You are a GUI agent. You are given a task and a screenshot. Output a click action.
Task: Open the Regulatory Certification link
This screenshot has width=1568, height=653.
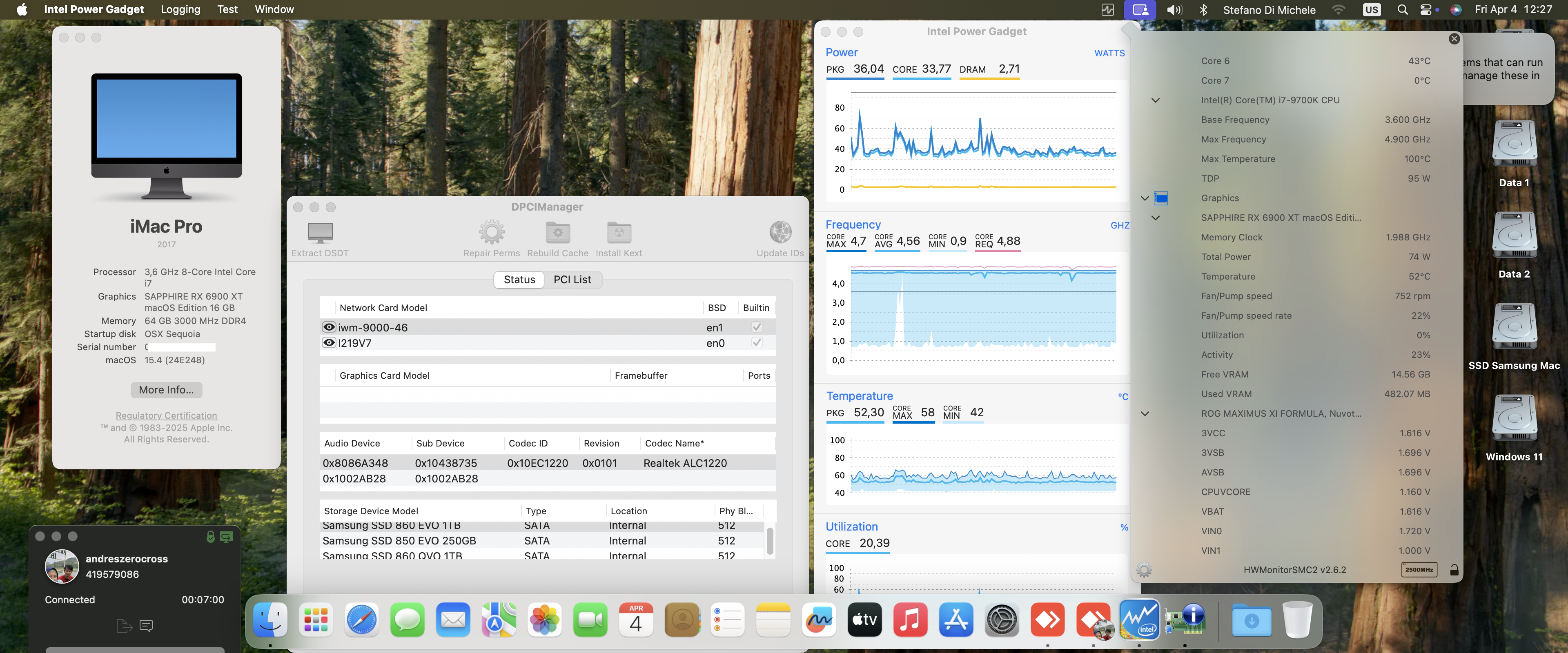point(165,415)
